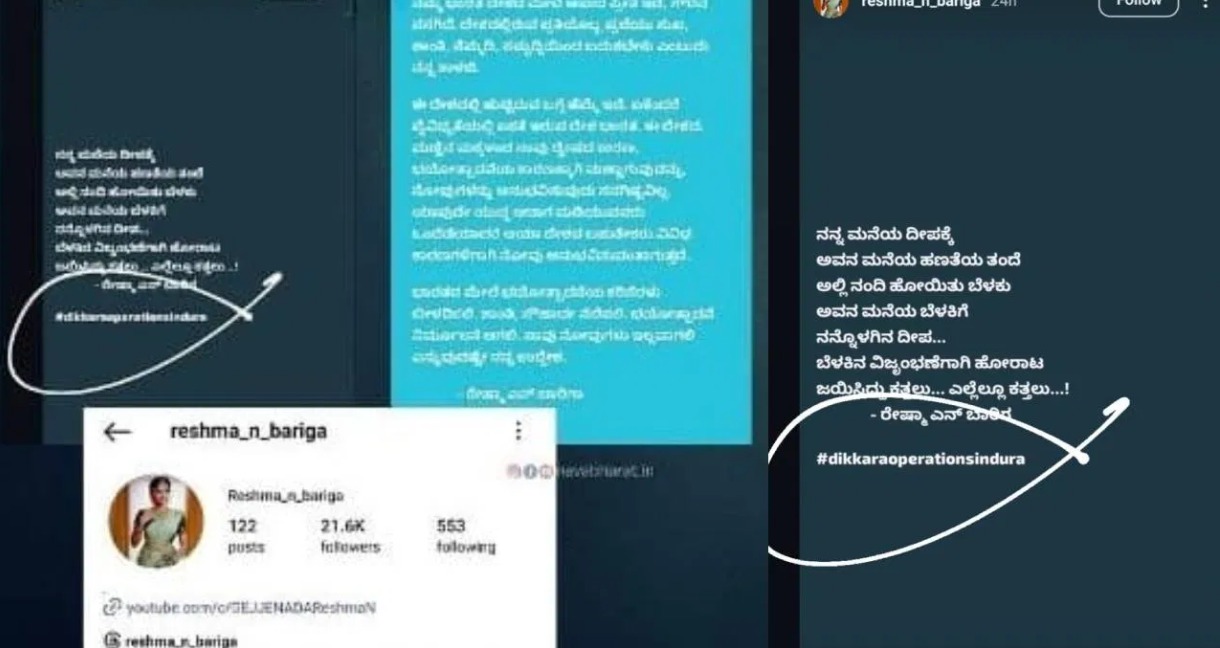Click the reshma_n_bariga title in the profile header
The image size is (1220, 648).
coord(248,432)
